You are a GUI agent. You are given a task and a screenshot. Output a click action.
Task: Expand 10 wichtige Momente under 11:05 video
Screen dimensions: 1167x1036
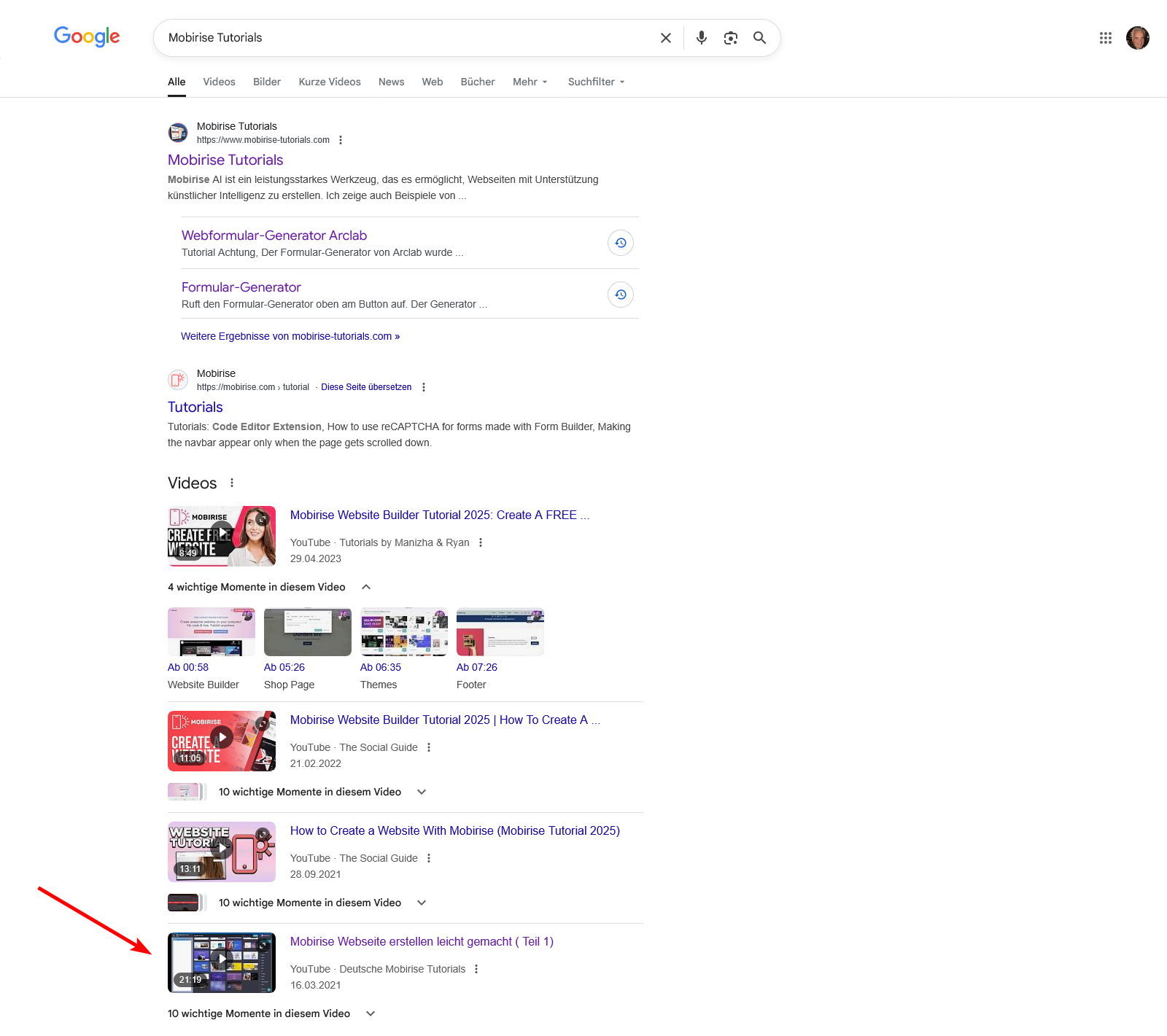[422, 792]
